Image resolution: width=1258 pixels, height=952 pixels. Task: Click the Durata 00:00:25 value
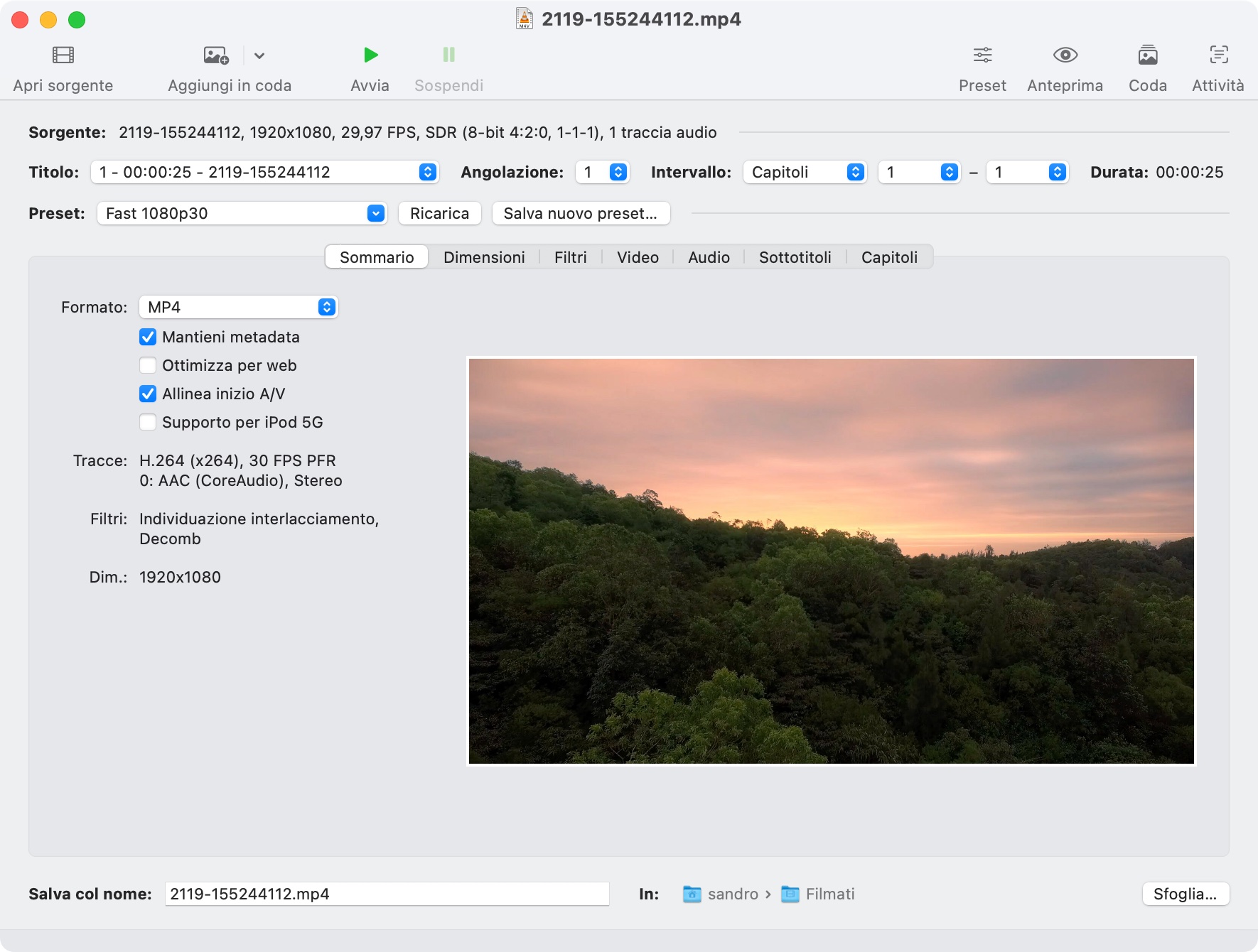point(1189,172)
